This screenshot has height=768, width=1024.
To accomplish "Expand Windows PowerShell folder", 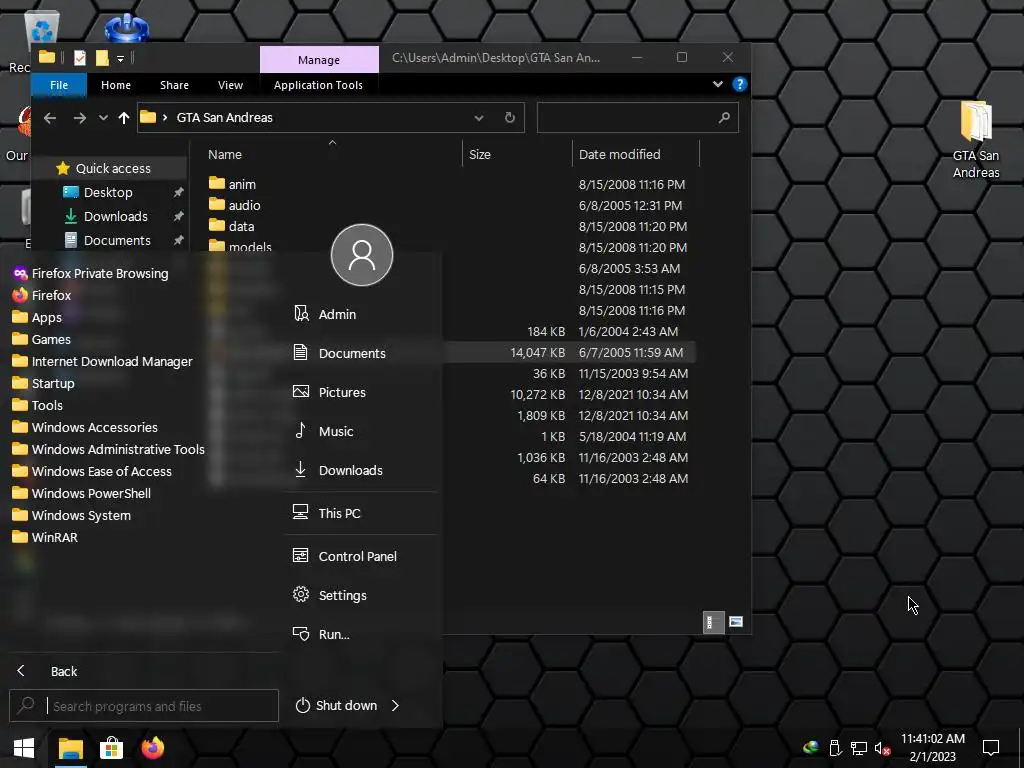I will (82, 493).
